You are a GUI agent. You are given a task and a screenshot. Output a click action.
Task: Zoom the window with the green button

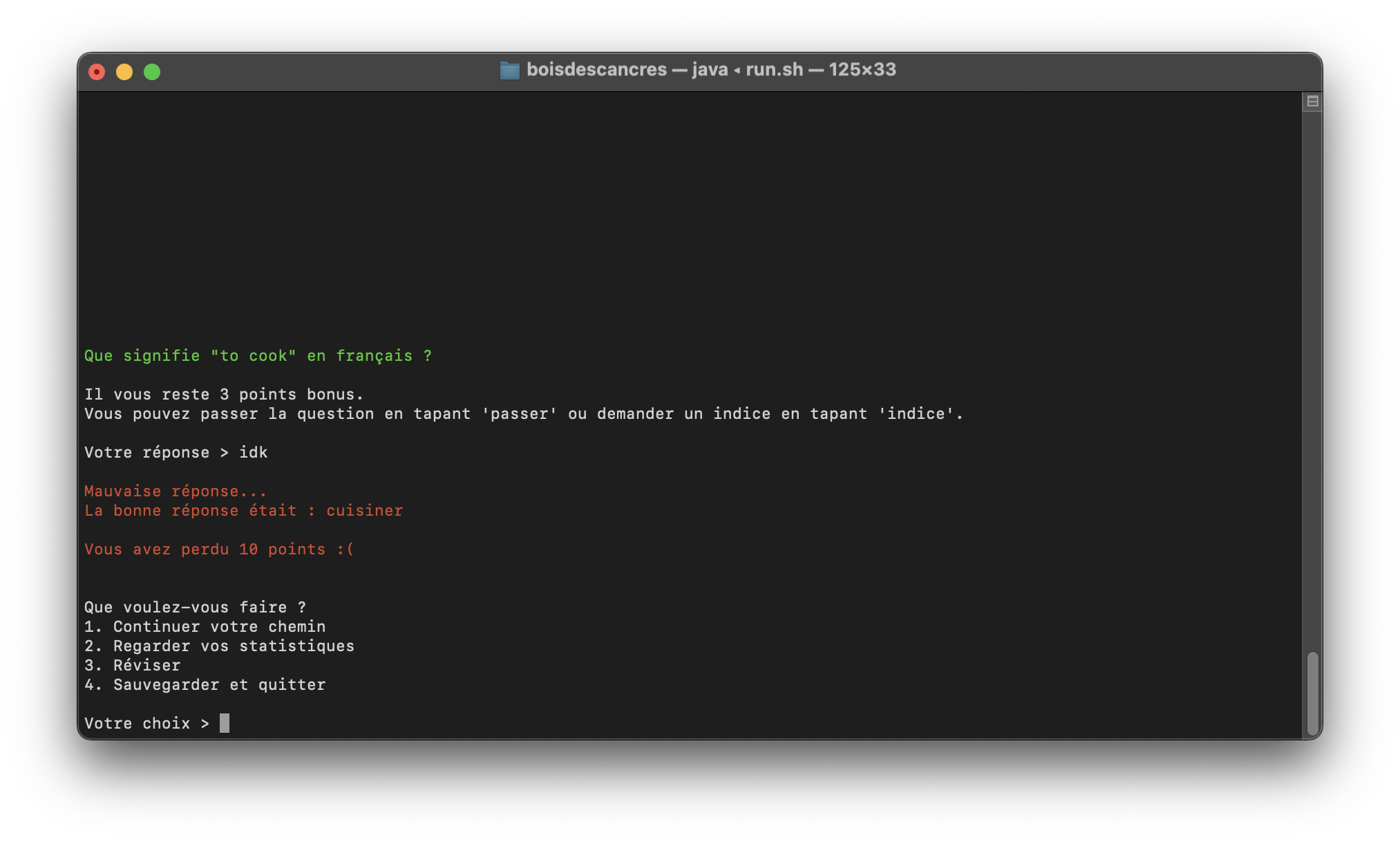pos(152,72)
